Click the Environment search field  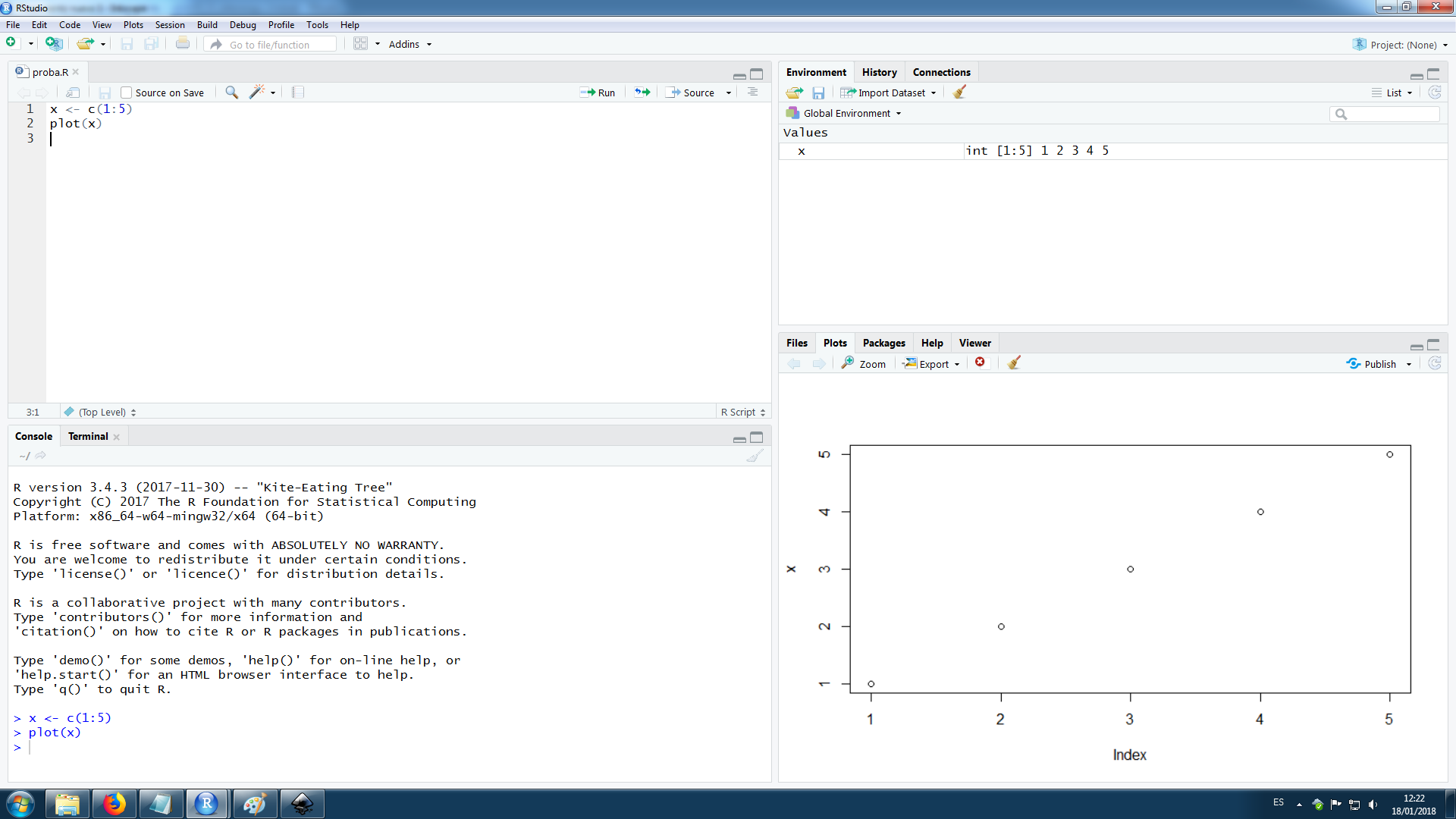click(x=1385, y=114)
